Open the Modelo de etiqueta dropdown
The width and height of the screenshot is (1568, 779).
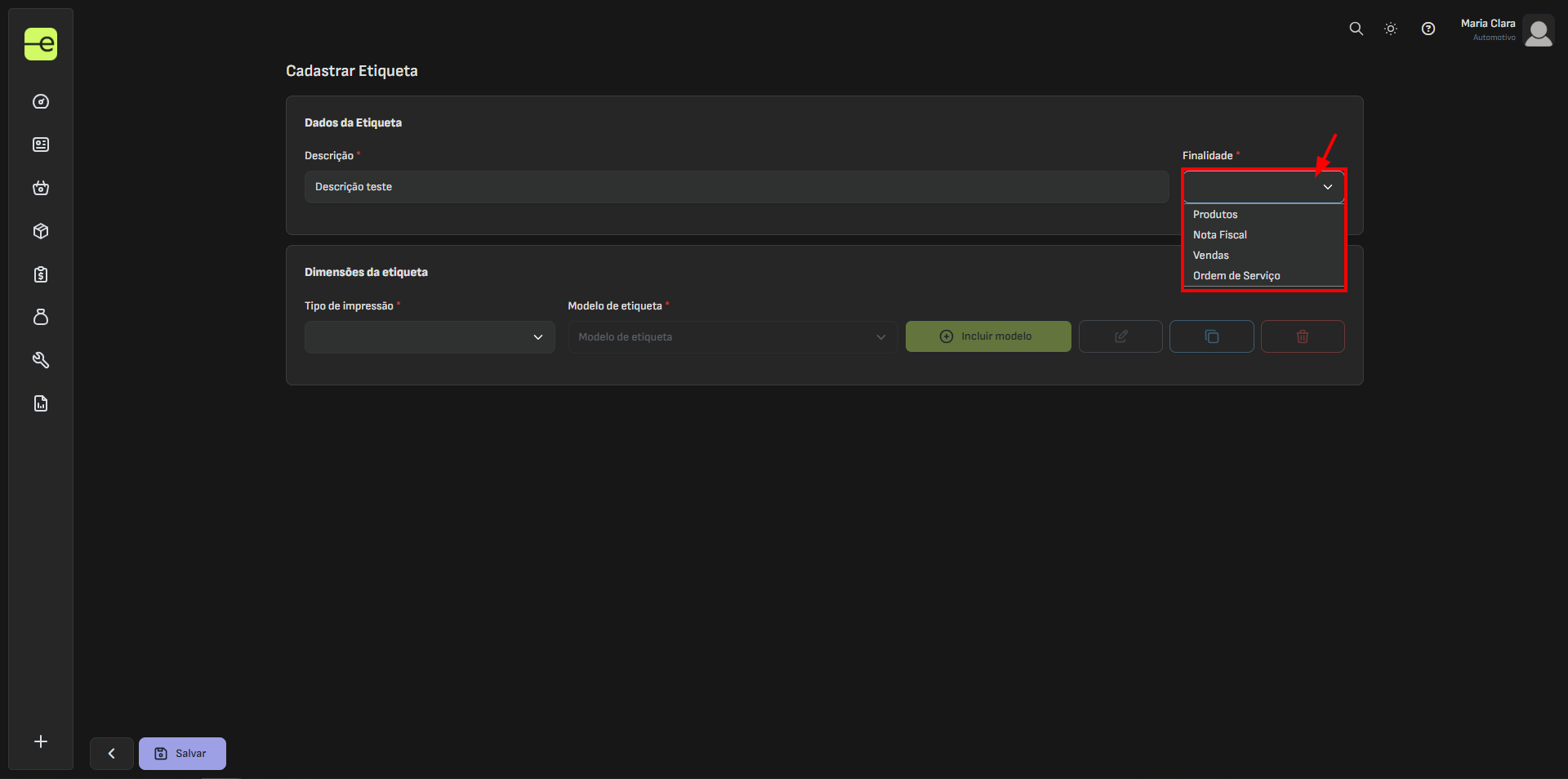point(733,337)
